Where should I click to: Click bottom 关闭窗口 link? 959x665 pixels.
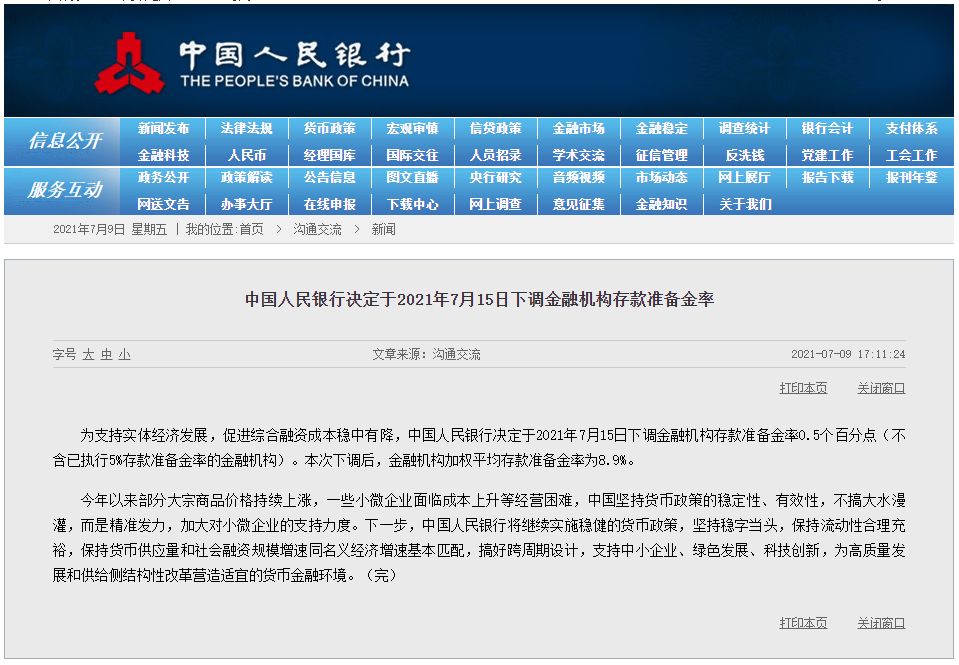pos(881,623)
